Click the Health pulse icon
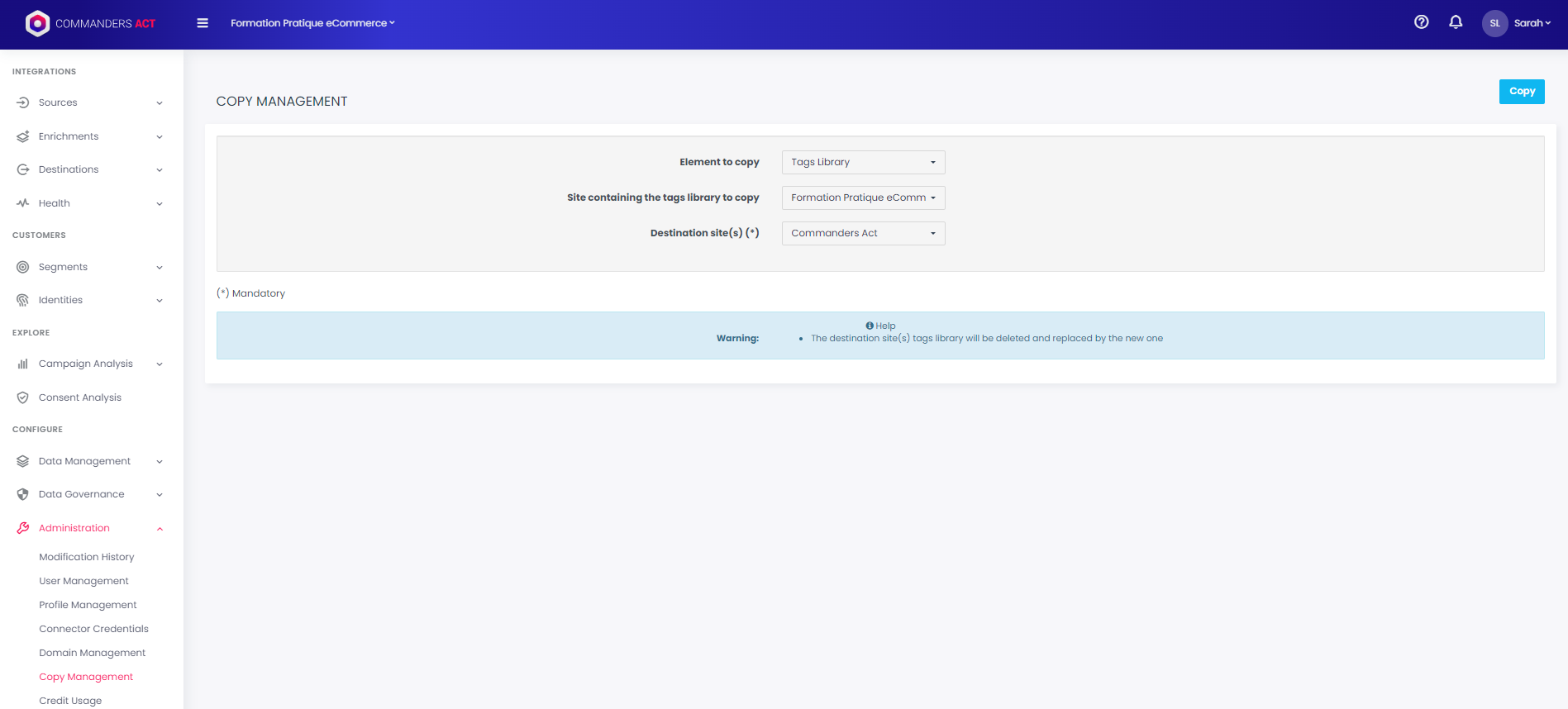 coord(23,203)
